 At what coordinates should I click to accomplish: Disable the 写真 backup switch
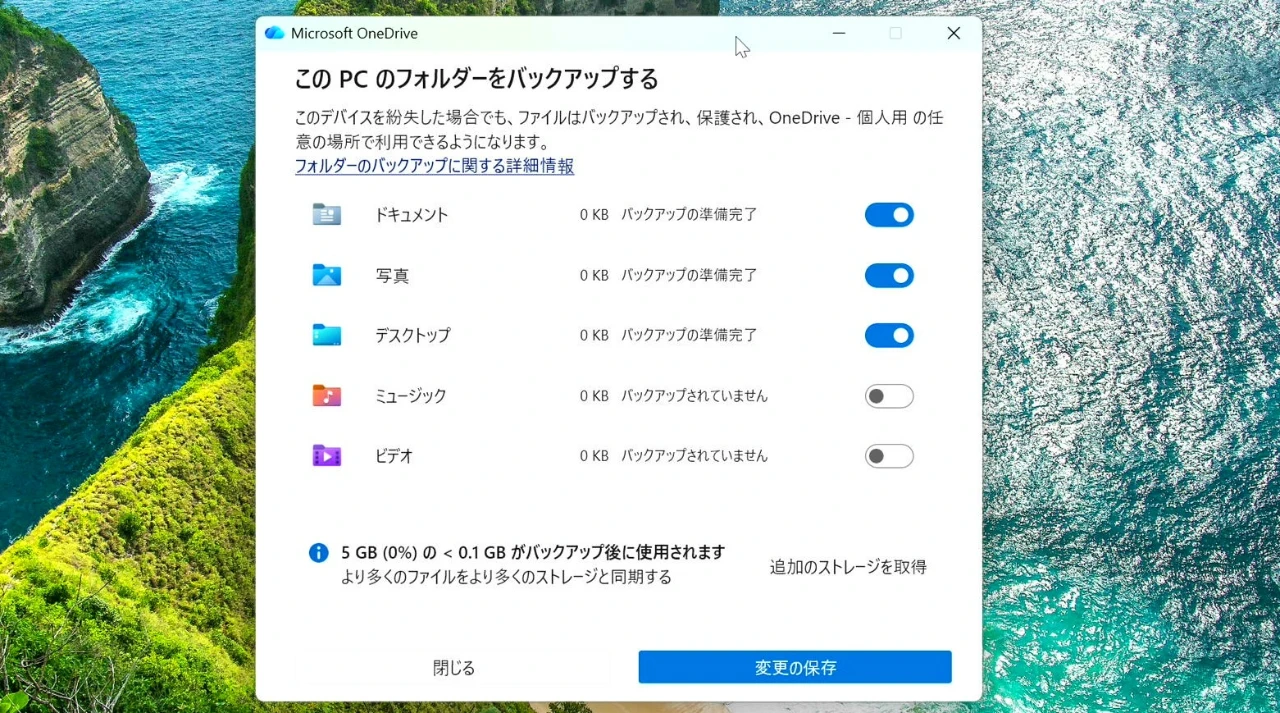(889, 275)
